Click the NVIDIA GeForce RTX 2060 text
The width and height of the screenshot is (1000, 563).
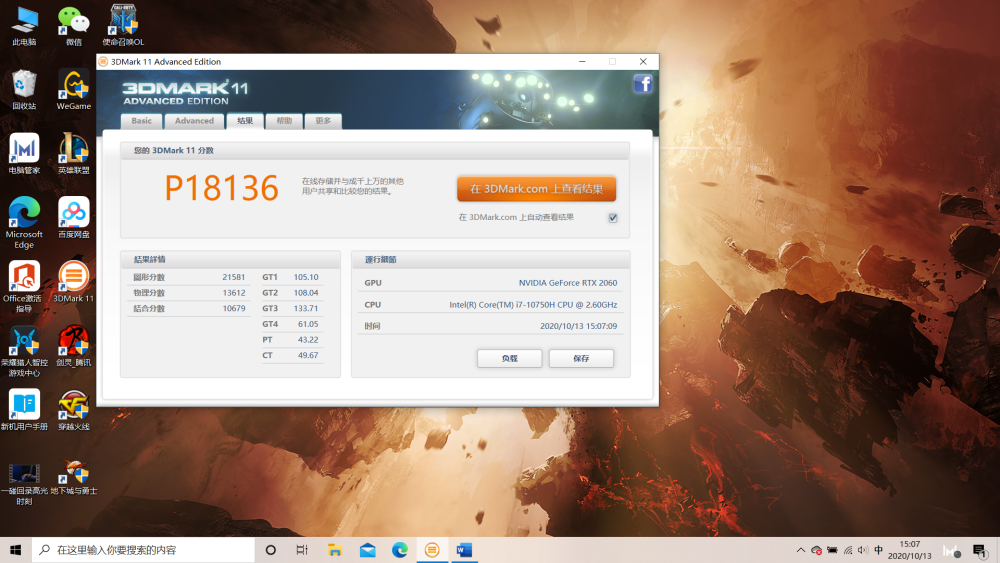[x=568, y=282]
